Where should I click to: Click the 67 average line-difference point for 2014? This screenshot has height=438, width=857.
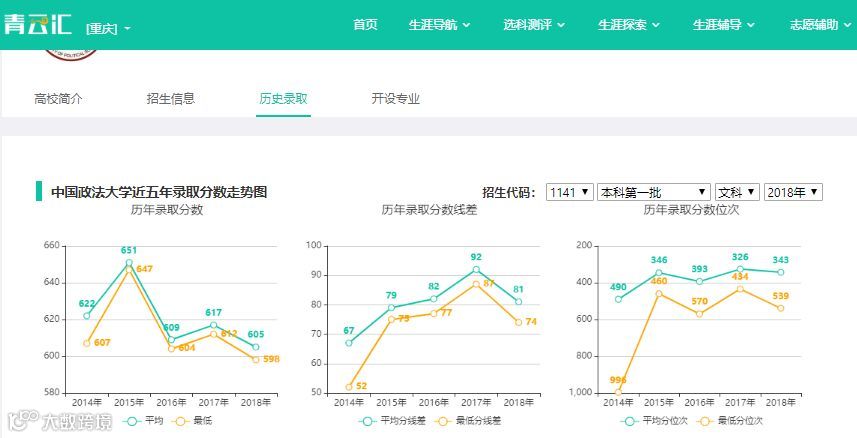pyautogui.click(x=349, y=343)
